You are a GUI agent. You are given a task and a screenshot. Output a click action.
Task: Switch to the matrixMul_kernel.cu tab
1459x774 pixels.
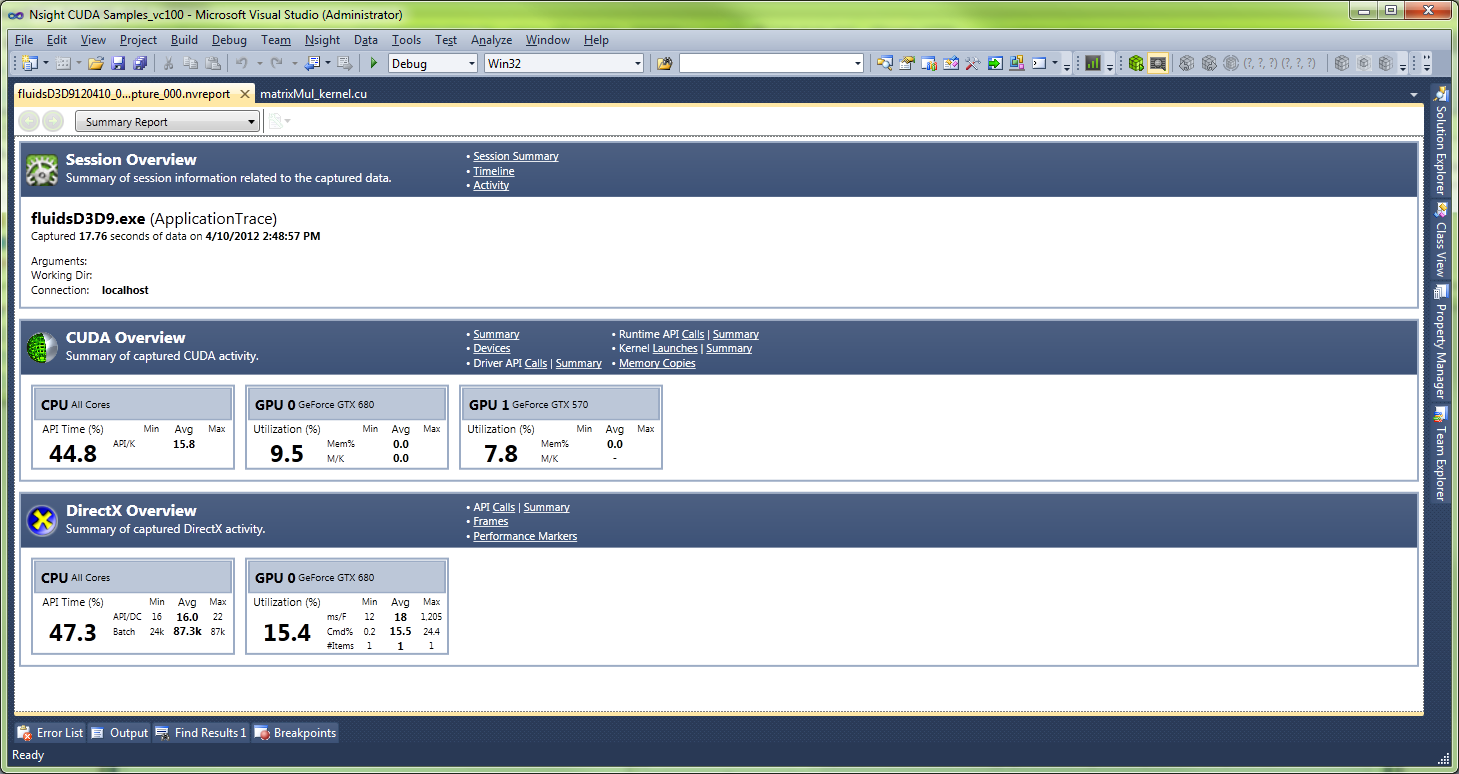(316, 94)
